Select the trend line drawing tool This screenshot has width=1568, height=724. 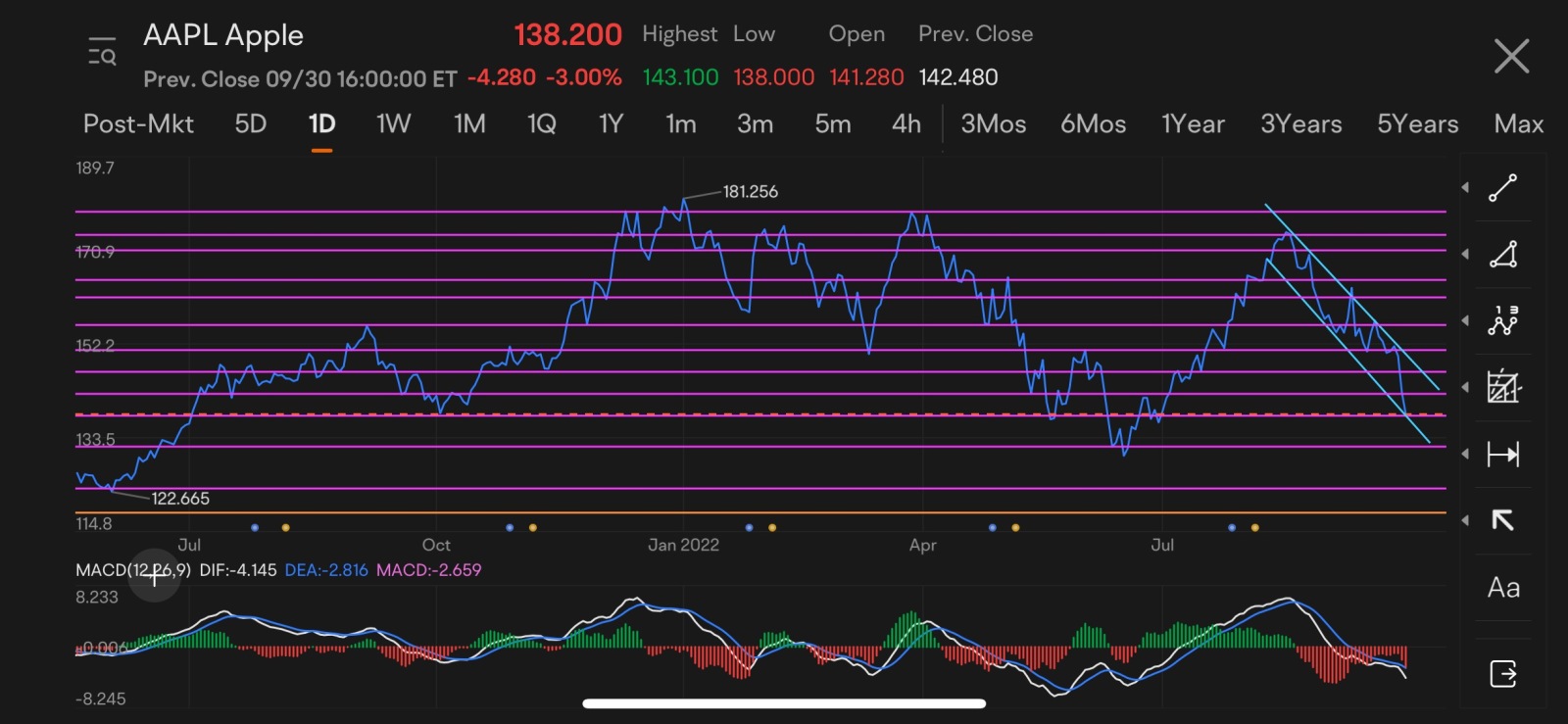point(1503,188)
